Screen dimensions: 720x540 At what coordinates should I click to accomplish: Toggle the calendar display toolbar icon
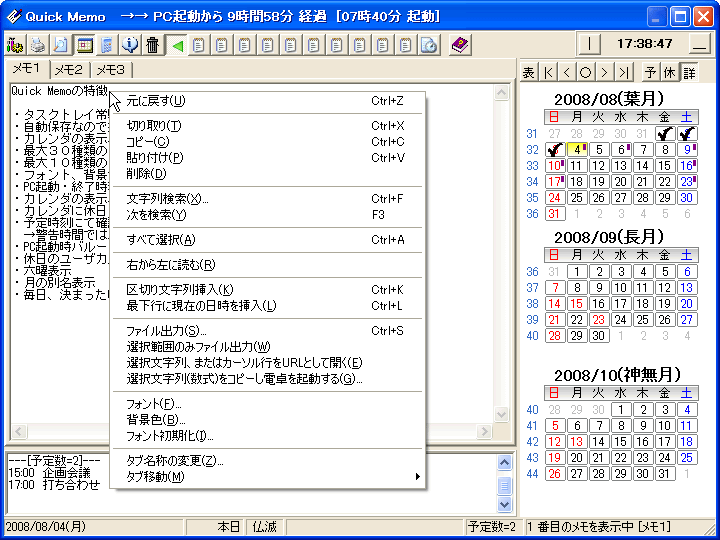[84, 45]
